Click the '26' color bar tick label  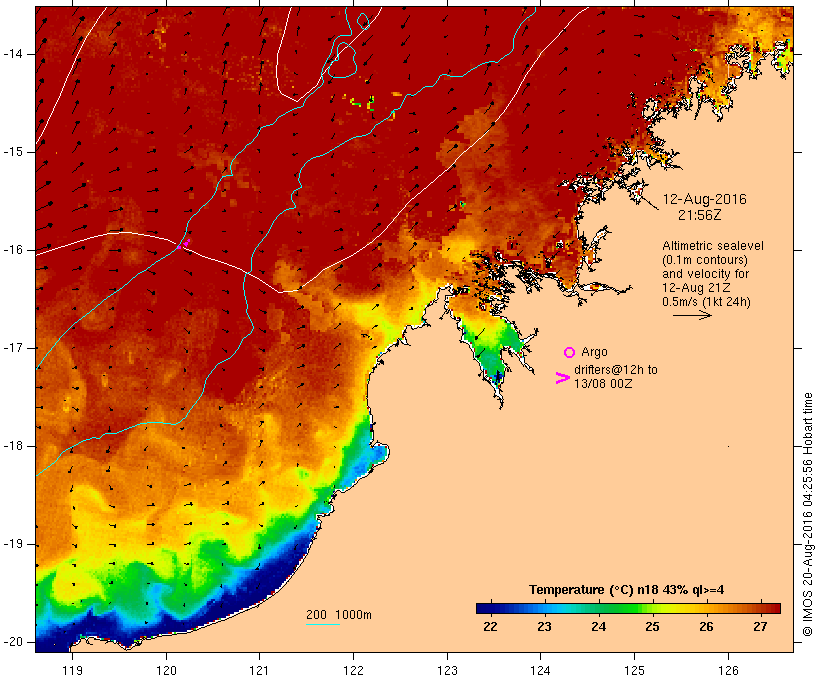(706, 627)
